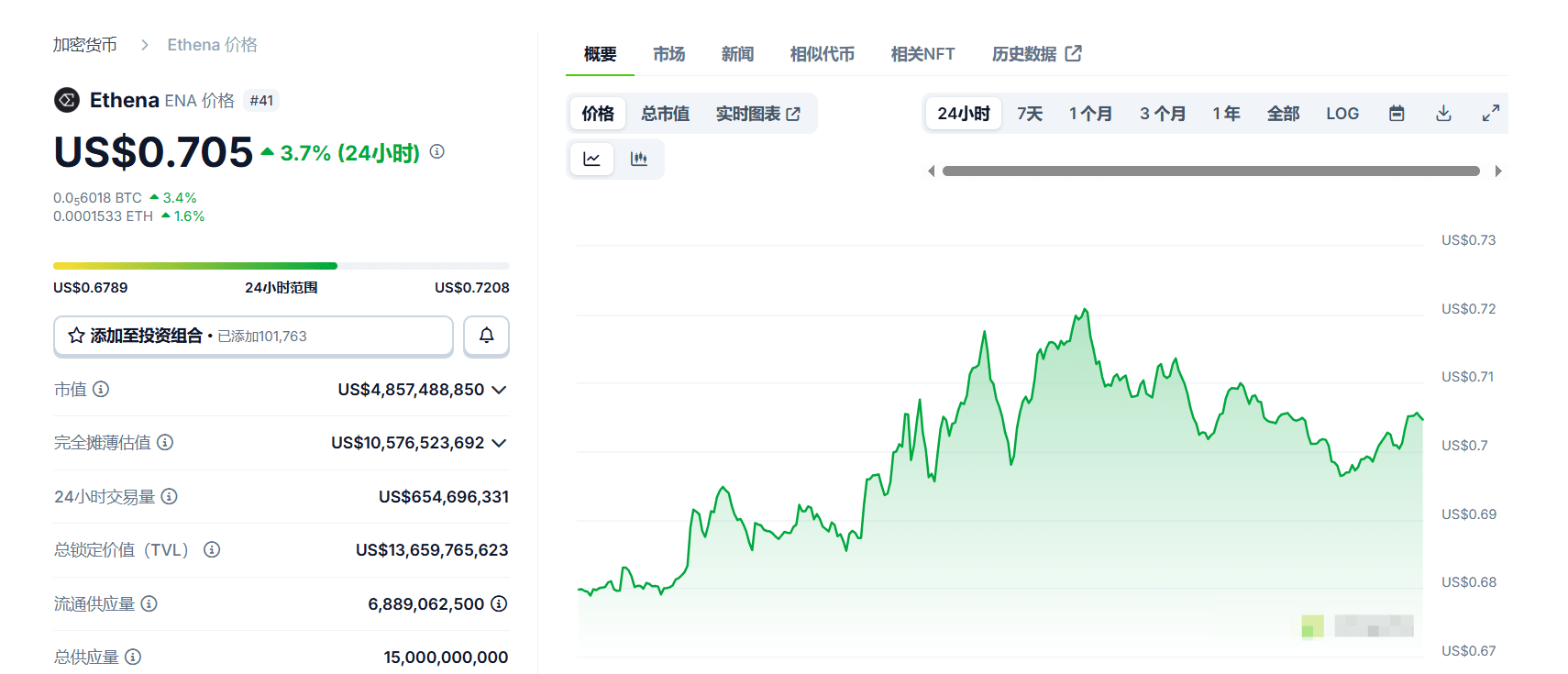Open the calendar date range picker
Image resolution: width=1568 pixels, height=674 pixels.
pyautogui.click(x=1397, y=114)
